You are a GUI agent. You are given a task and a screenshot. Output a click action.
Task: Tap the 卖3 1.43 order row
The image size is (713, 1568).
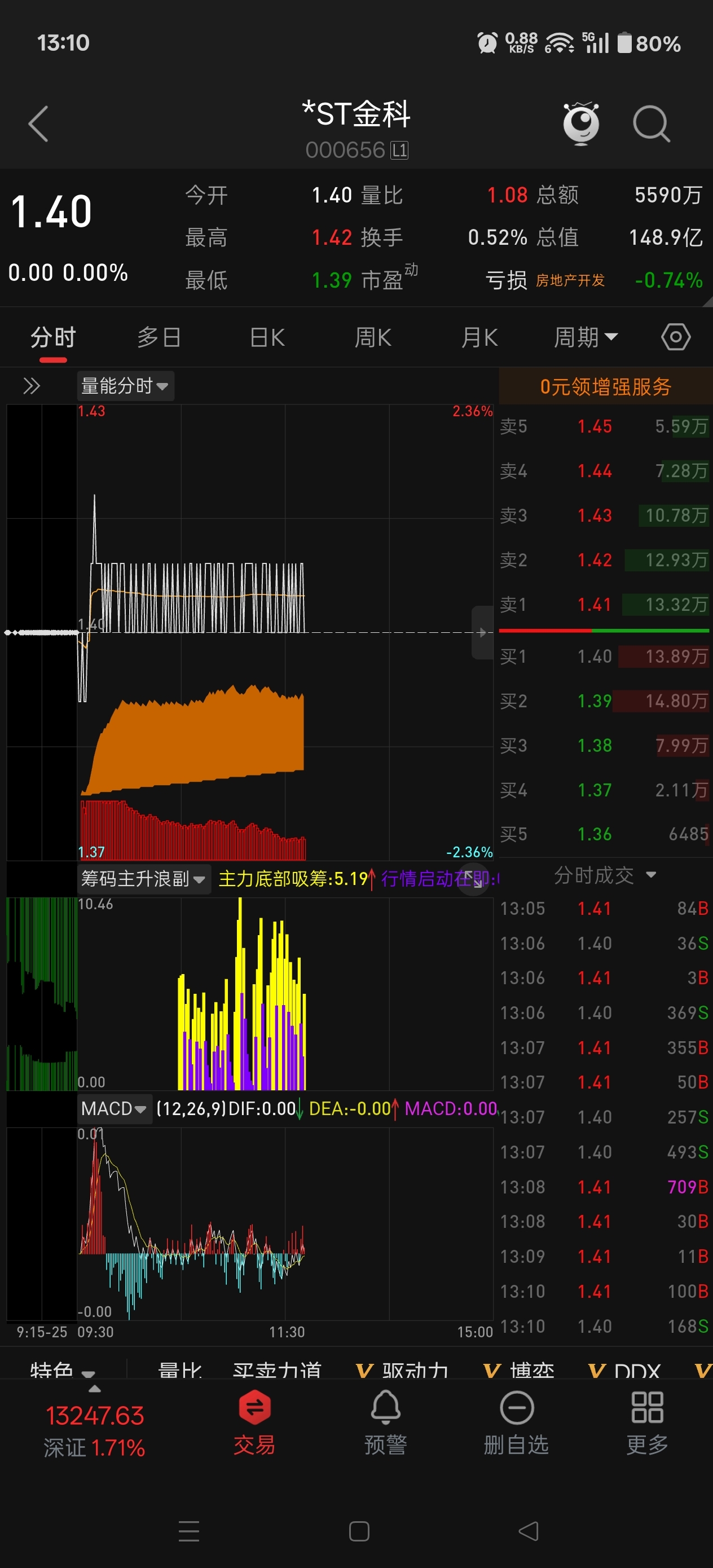[605, 515]
